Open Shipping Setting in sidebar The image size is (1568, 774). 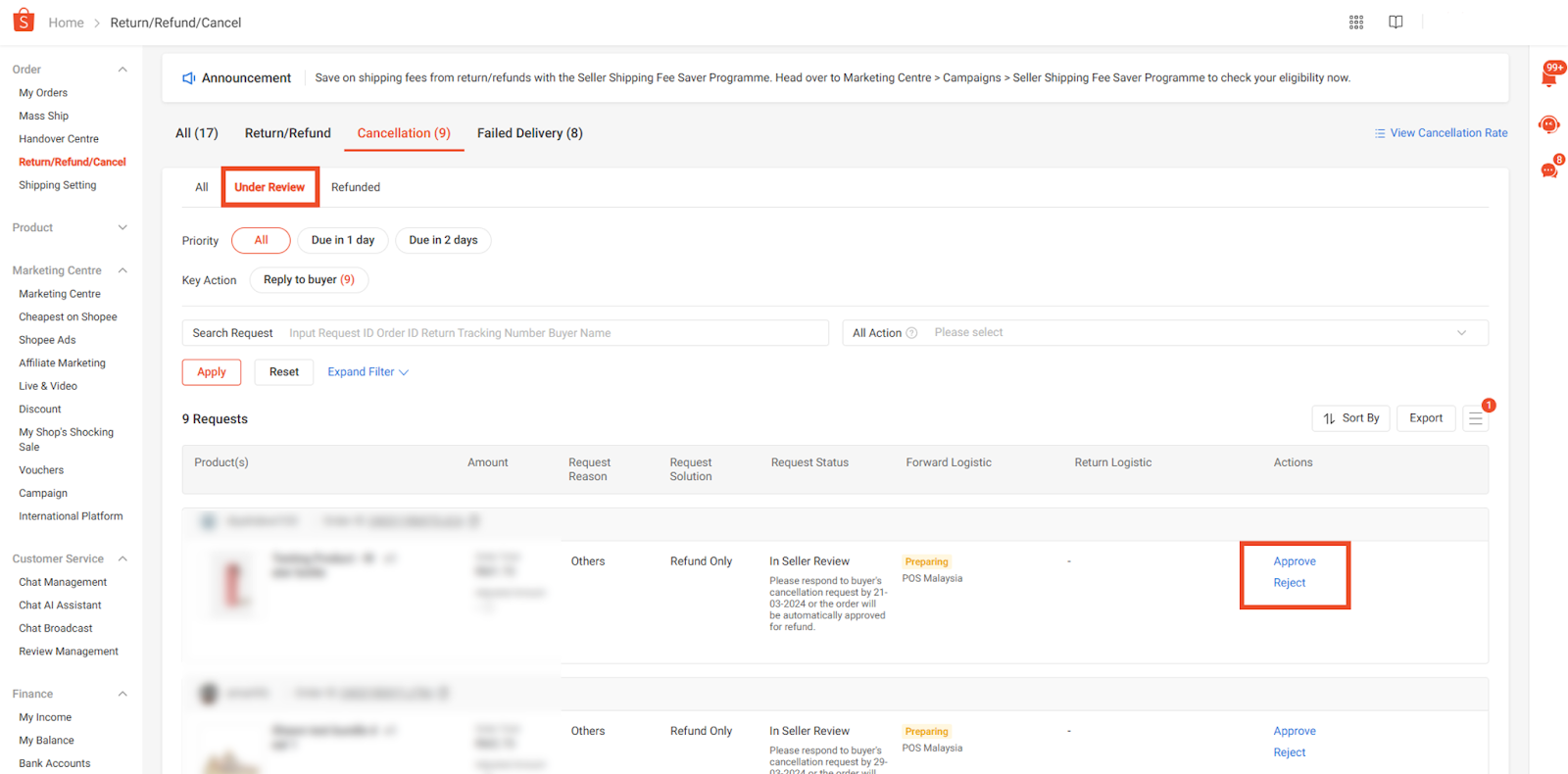click(58, 185)
